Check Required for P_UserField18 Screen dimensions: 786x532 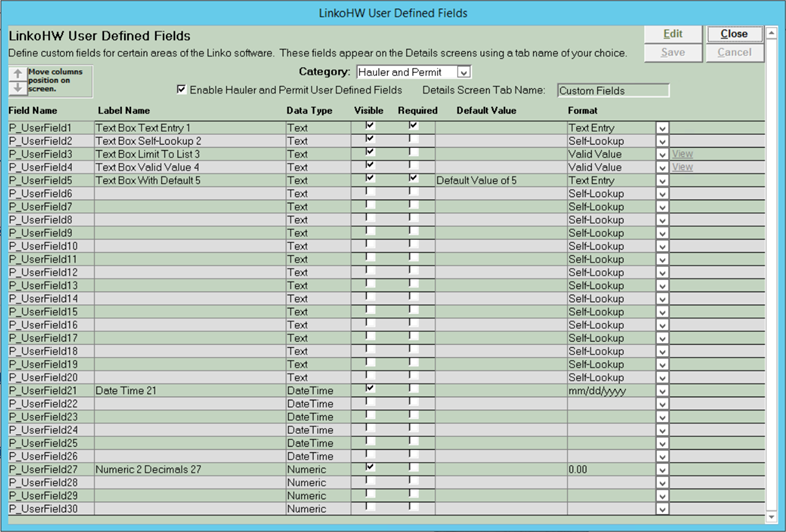(414, 348)
